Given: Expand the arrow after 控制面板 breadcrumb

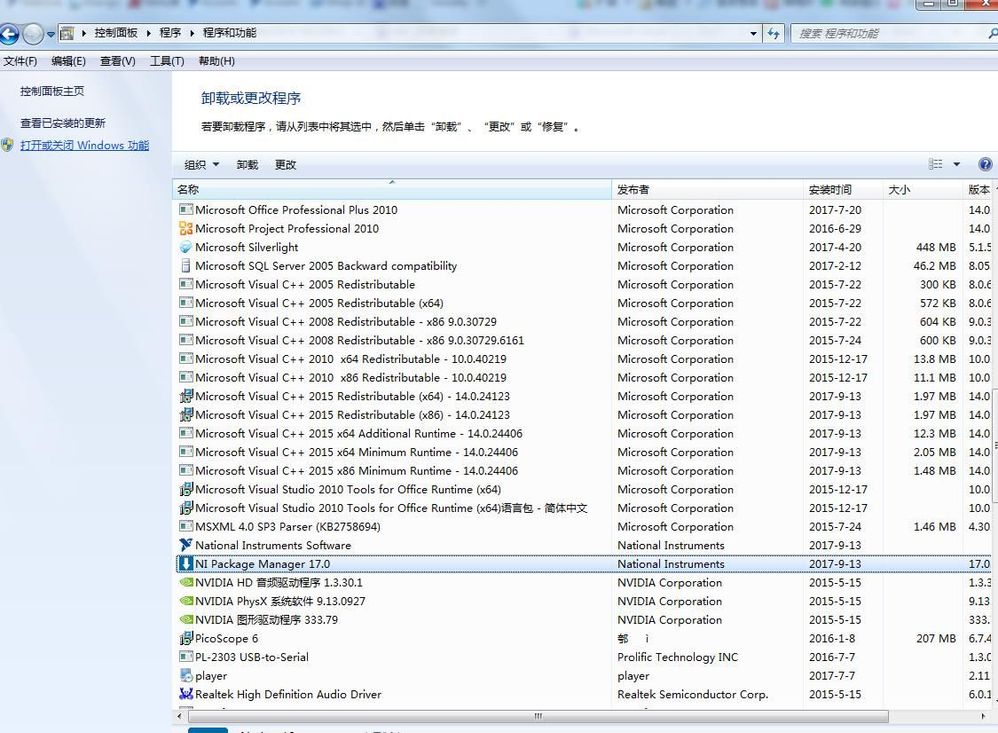Looking at the screenshot, I should (x=148, y=33).
